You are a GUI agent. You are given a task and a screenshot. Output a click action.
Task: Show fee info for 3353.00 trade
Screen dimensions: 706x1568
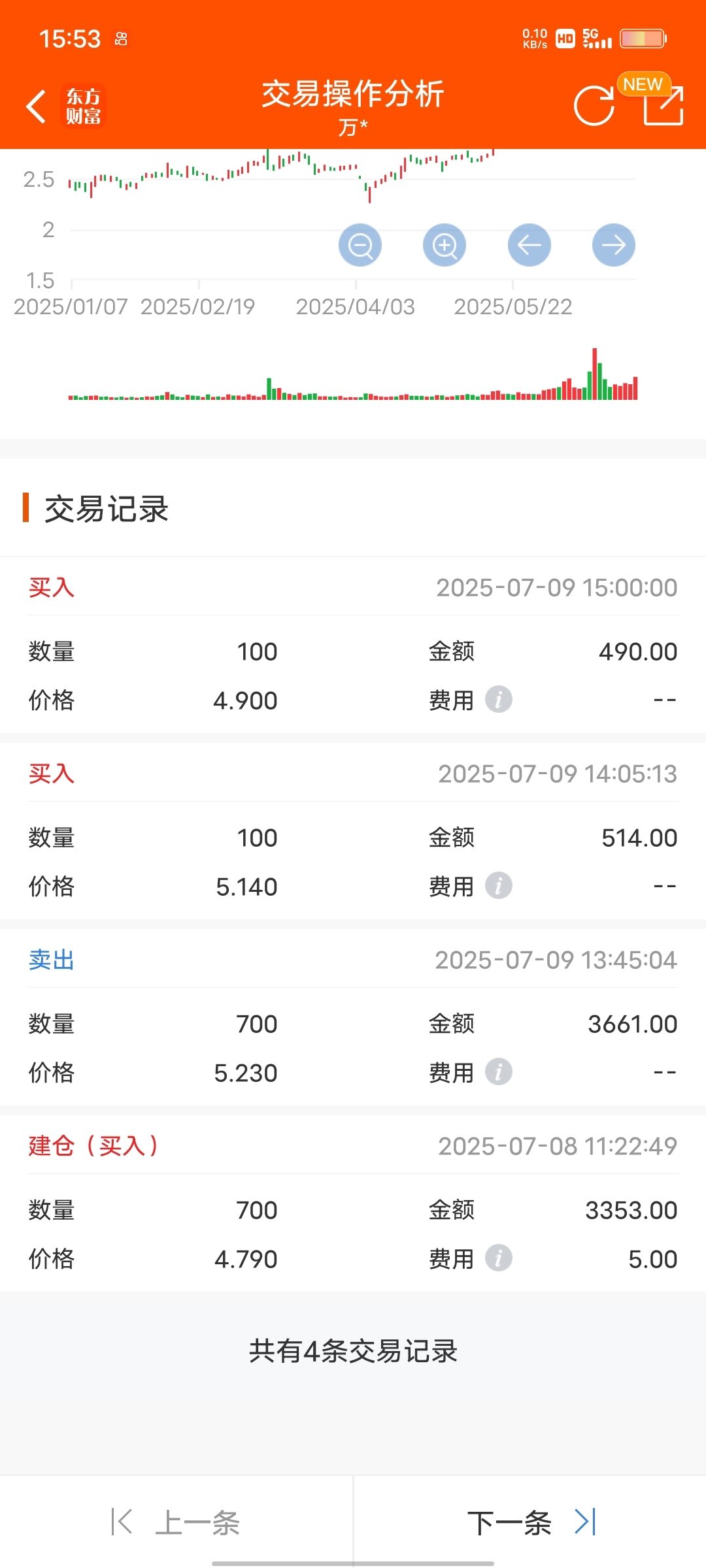pos(499,1258)
